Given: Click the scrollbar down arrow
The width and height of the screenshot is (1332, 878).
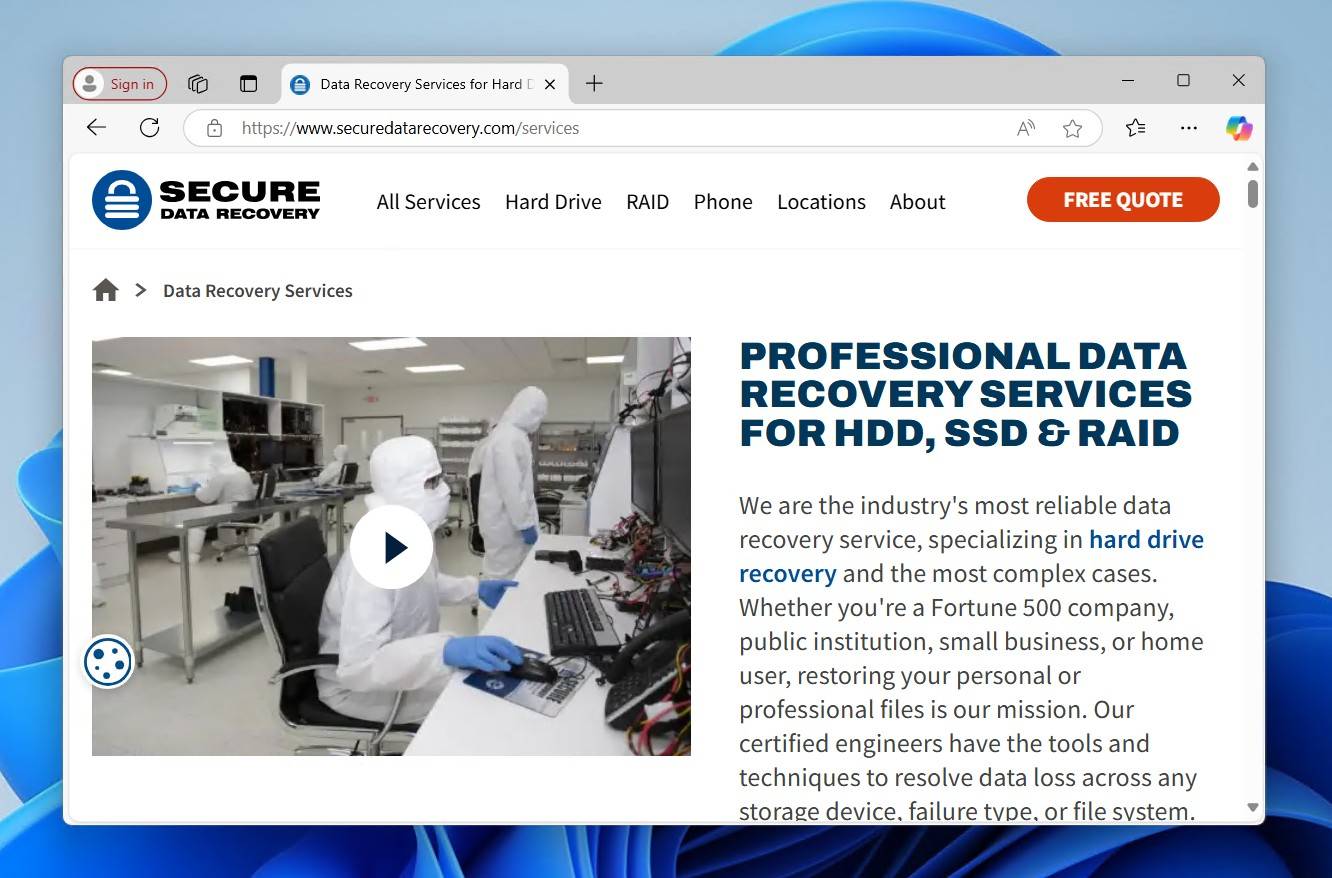Looking at the screenshot, I should 1252,807.
